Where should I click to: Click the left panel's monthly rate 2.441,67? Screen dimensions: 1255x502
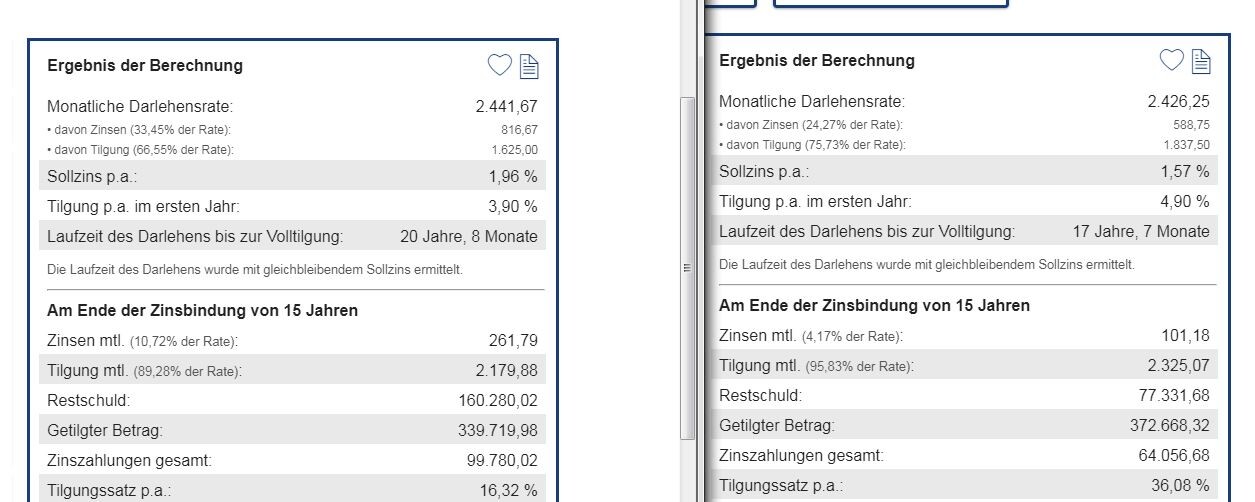[506, 106]
